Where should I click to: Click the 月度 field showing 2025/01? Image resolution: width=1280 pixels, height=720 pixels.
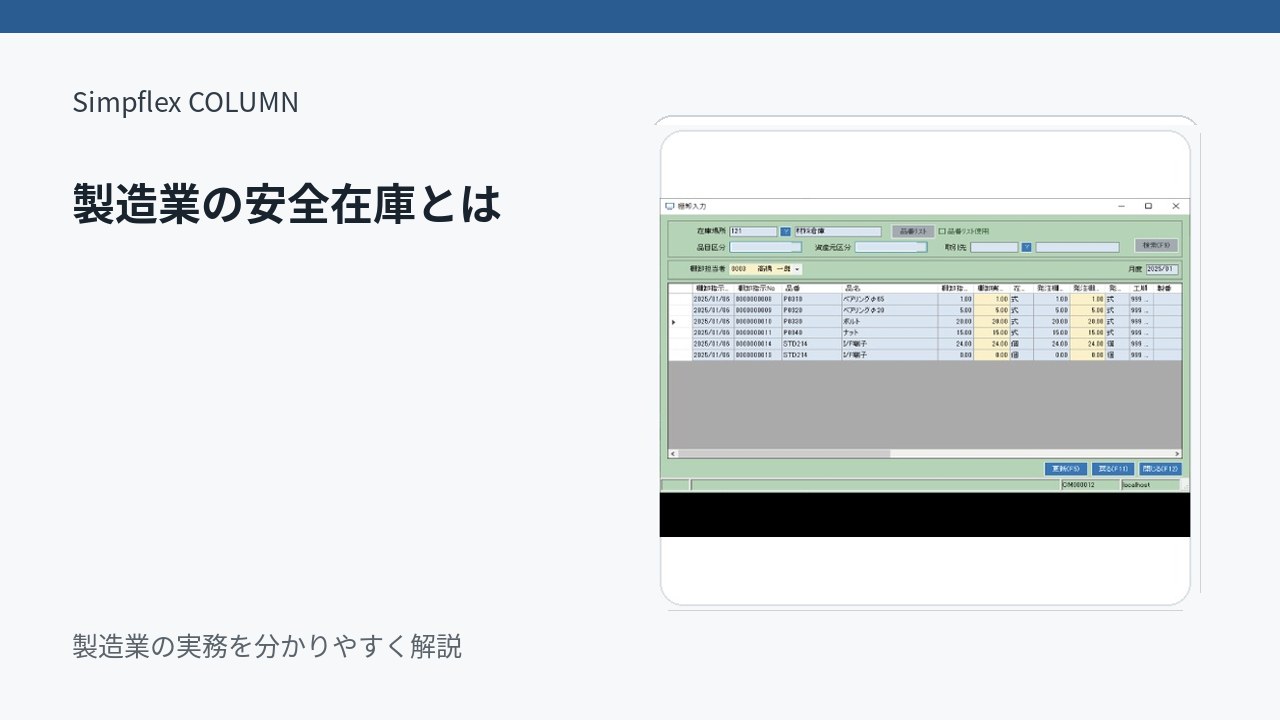pos(1162,269)
